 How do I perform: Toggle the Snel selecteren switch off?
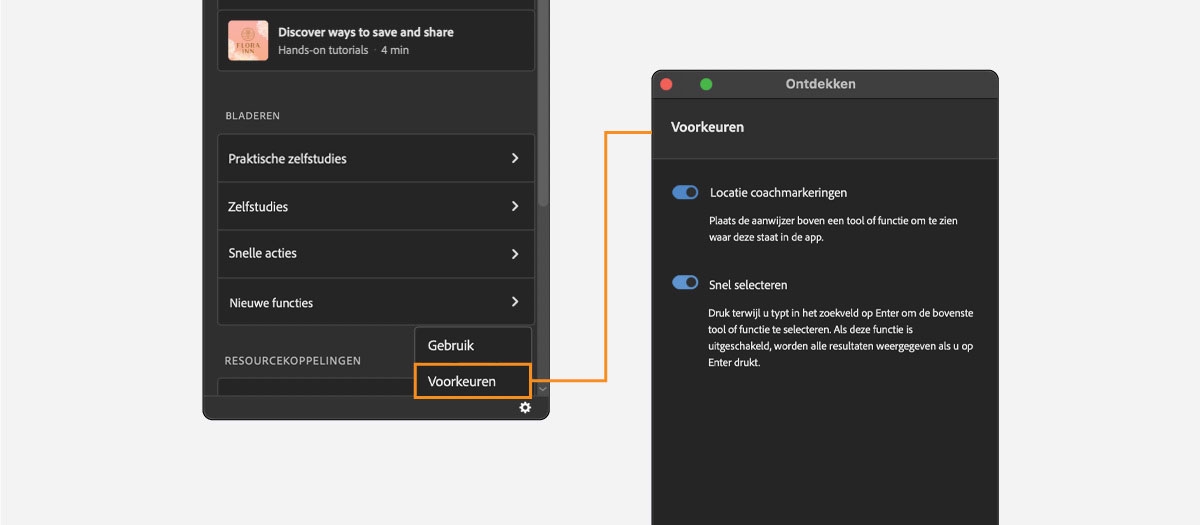tap(685, 283)
